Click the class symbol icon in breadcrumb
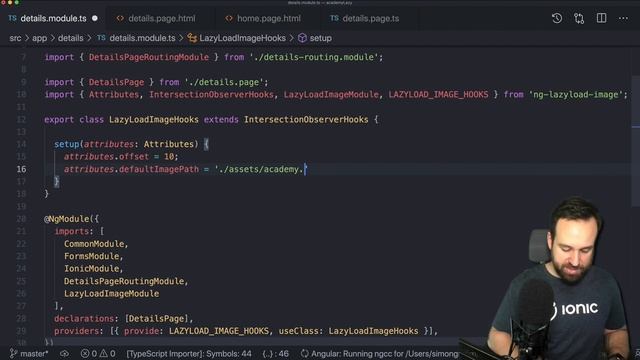This screenshot has height=360, width=640. pos(192,38)
